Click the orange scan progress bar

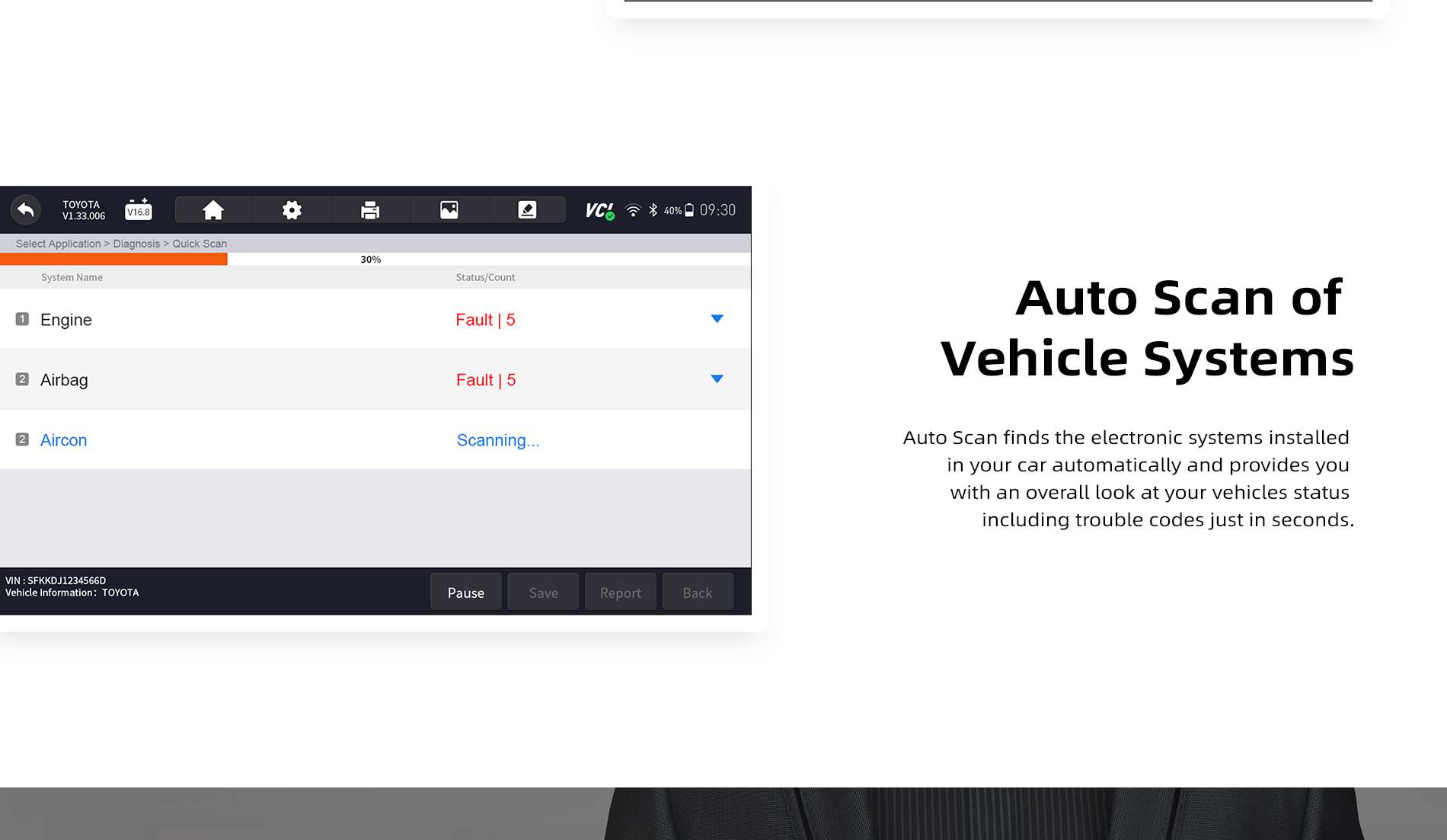[114, 260]
